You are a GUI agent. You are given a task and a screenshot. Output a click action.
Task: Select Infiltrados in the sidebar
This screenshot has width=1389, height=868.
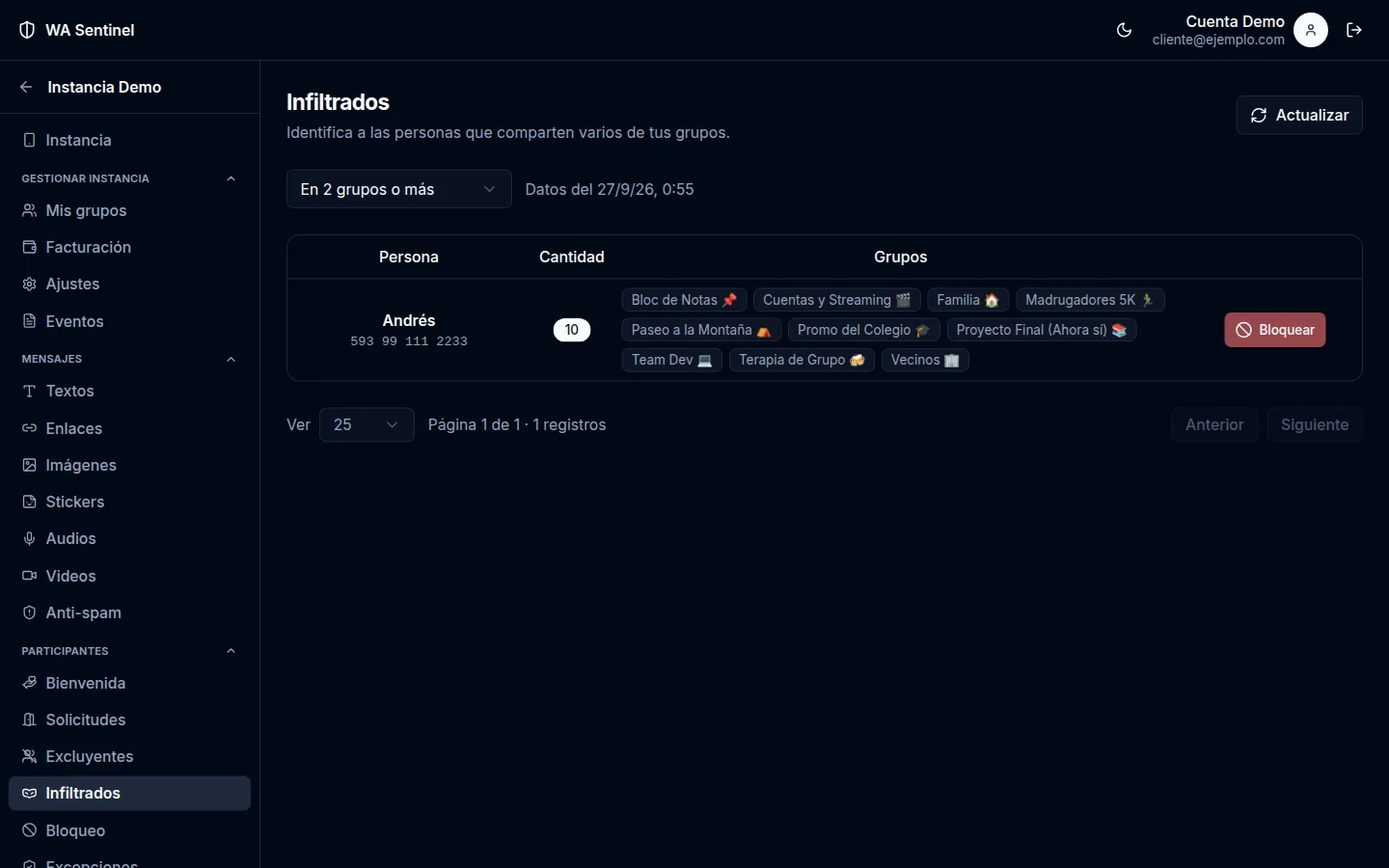[129, 793]
